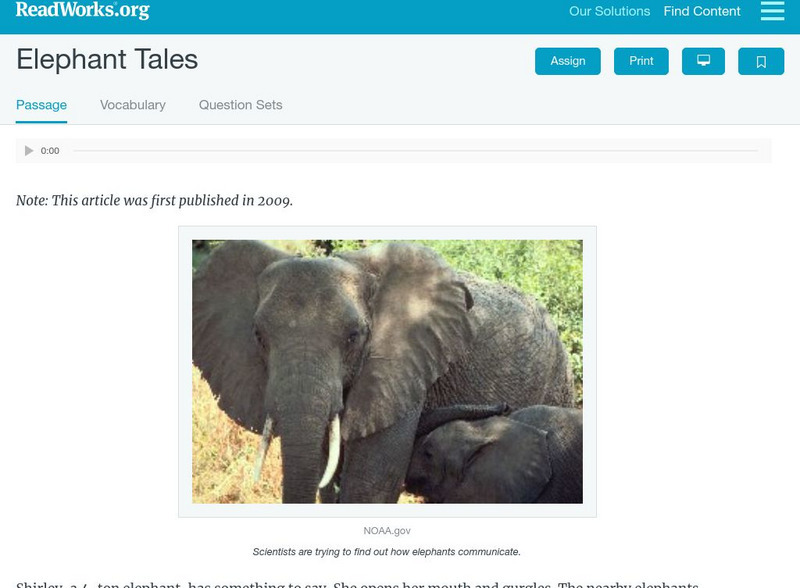
Task: Open the Find Content link
Action: click(x=702, y=12)
